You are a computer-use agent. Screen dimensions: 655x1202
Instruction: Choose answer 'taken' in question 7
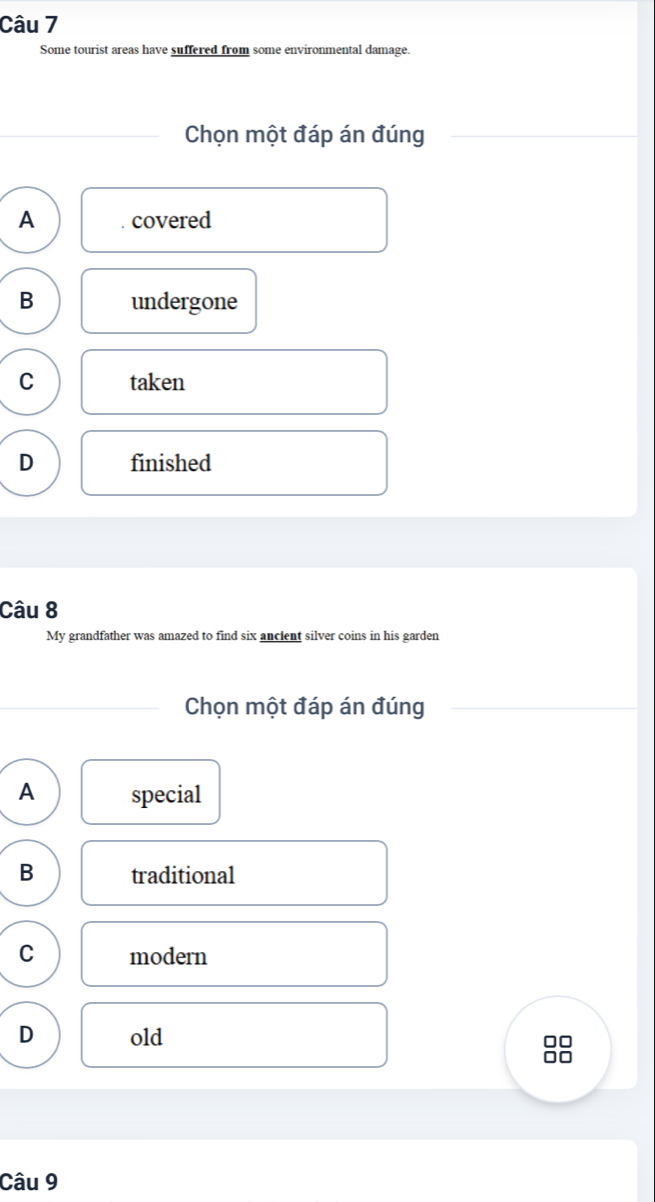click(234, 382)
